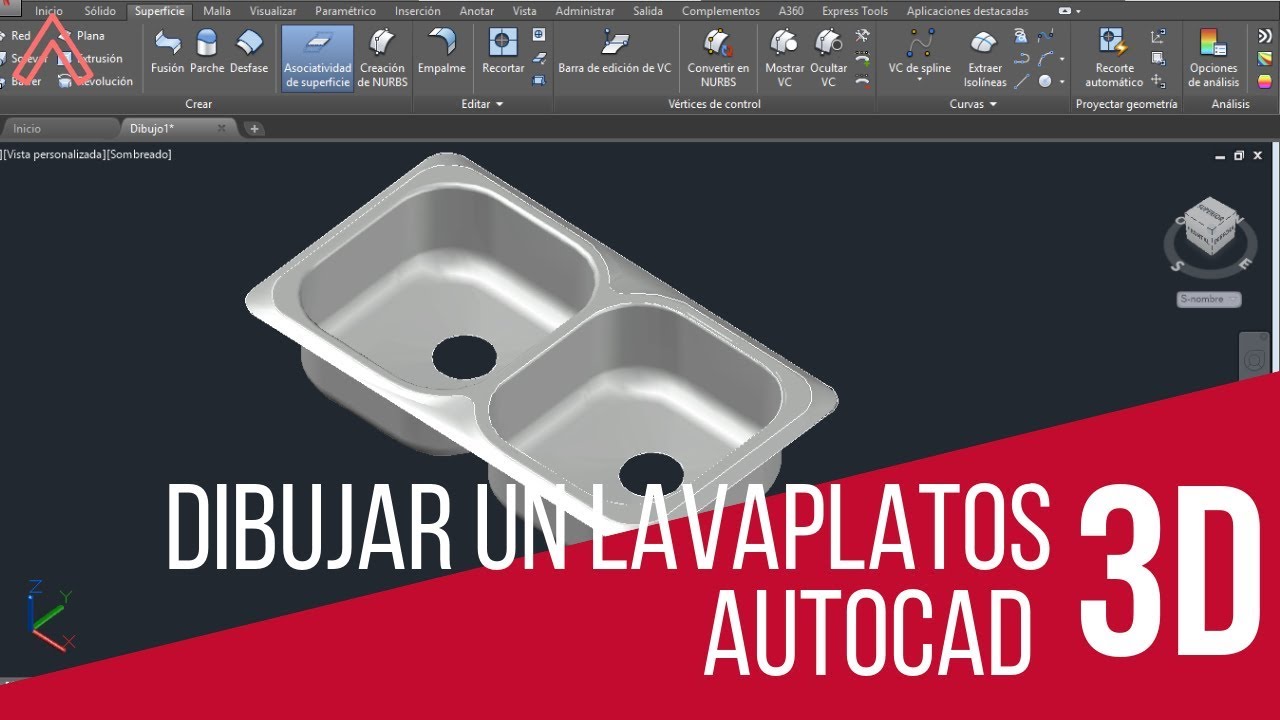Screen dimensions: 1280x720
Task: Click Extraer Isolíneas tool
Action: pyautogui.click(x=985, y=58)
